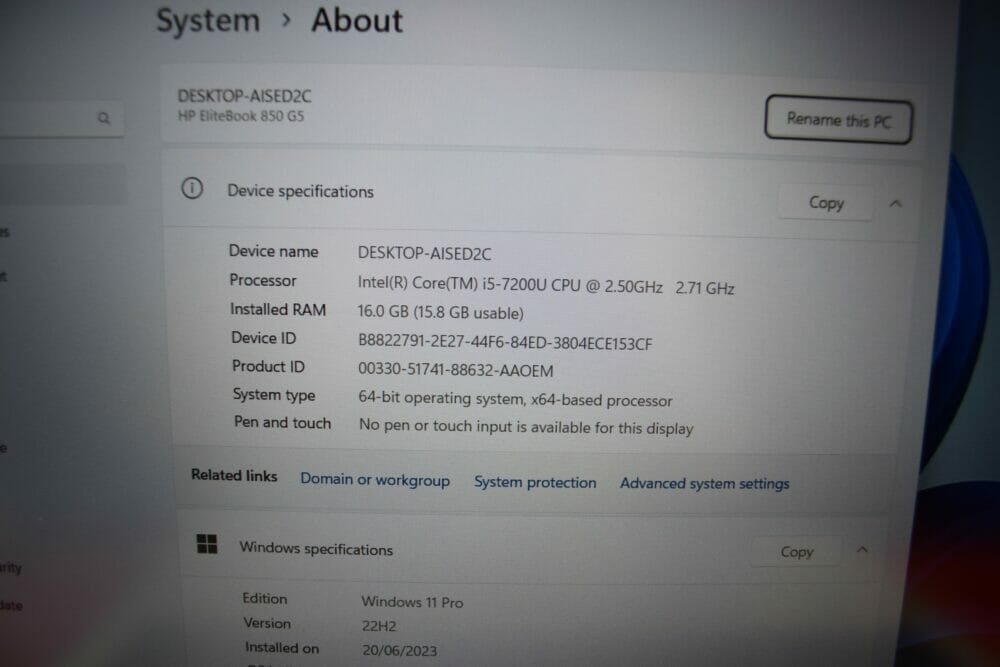This screenshot has width=1000, height=667.
Task: Select the 64-bit operating system text
Action: 515,399
